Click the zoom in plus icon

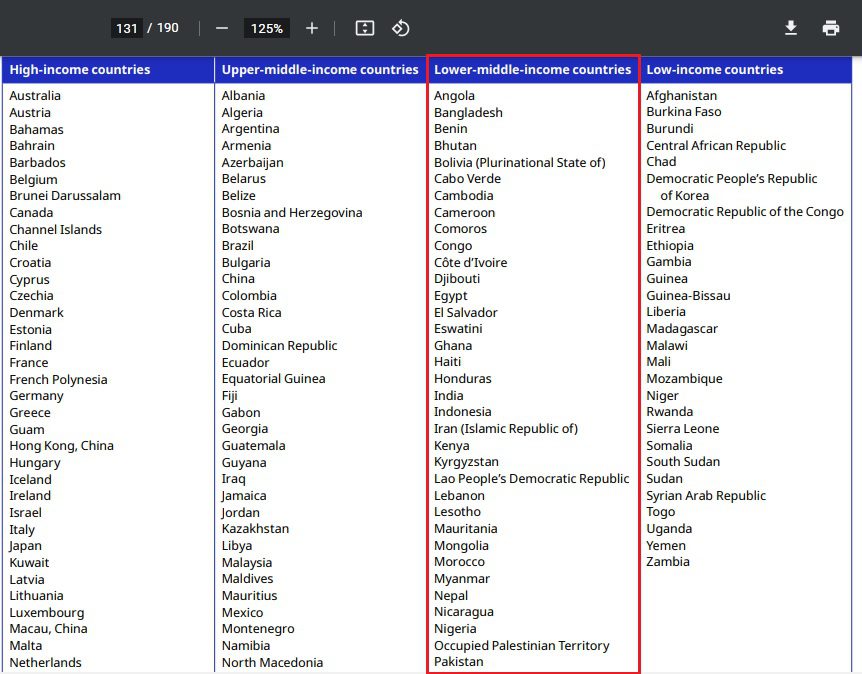[x=312, y=28]
